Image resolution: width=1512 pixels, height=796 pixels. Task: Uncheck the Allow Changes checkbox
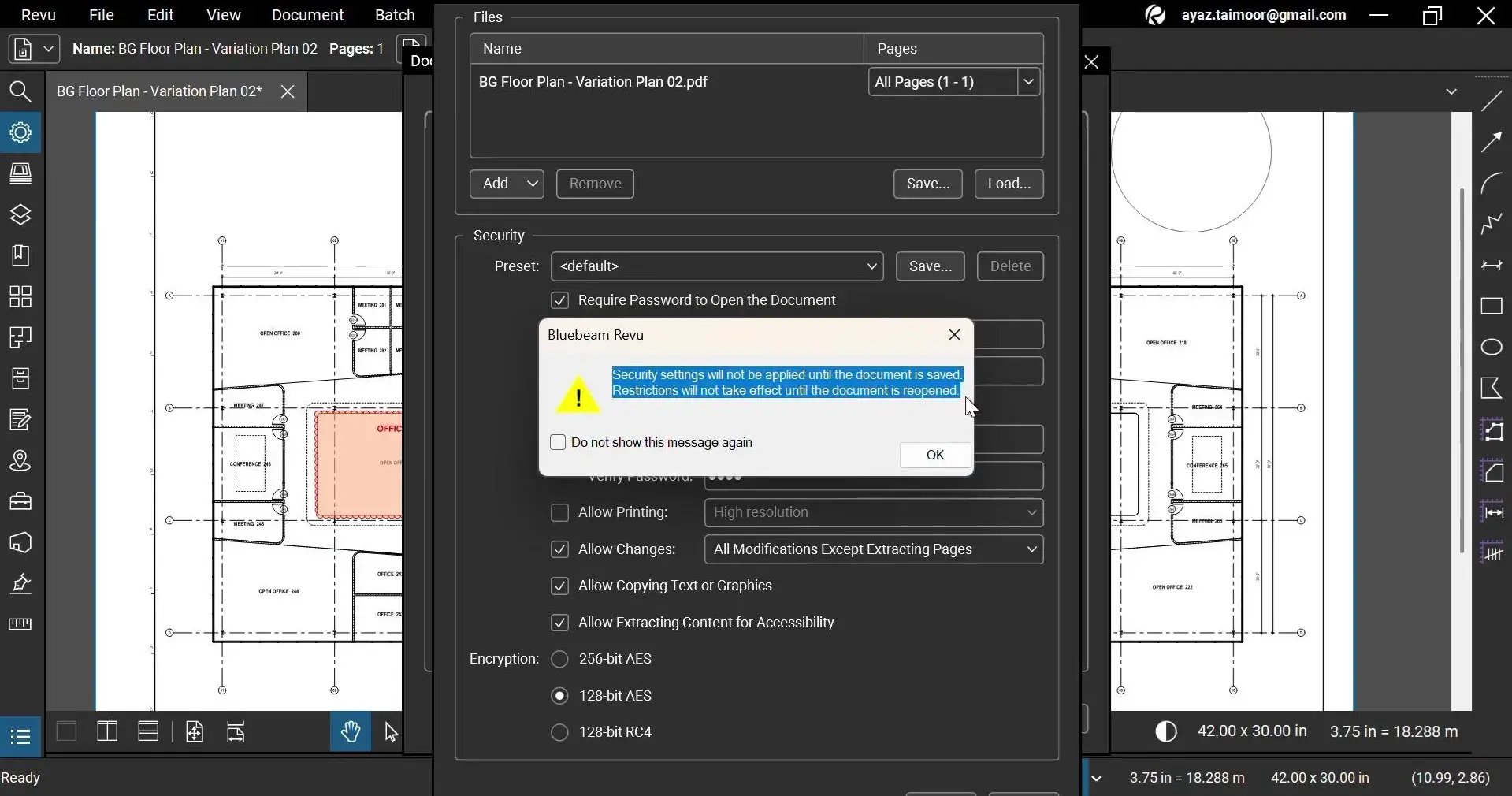[559, 549]
